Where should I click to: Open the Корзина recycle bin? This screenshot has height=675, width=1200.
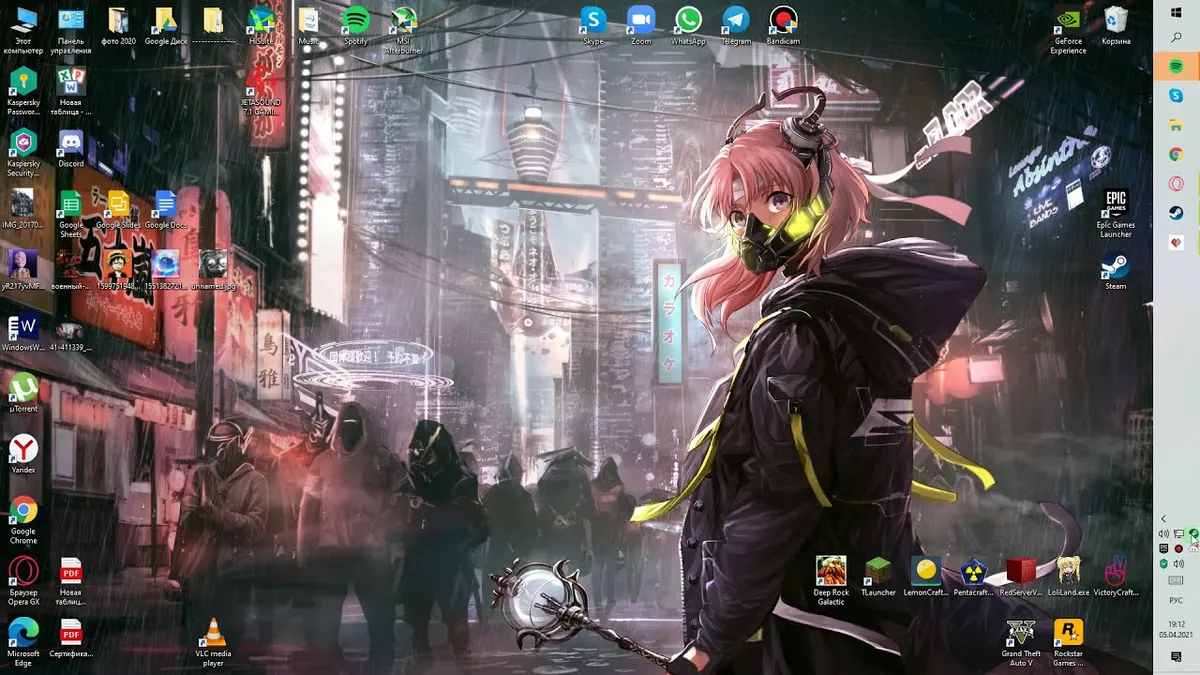pyautogui.click(x=1115, y=26)
